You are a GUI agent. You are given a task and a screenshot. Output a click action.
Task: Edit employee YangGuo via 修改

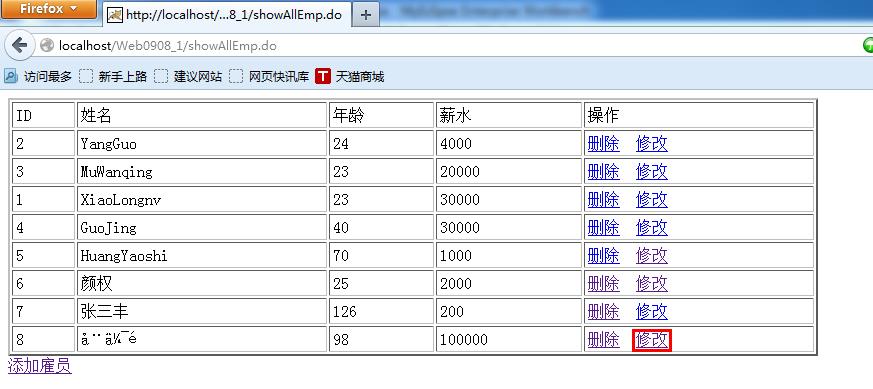tap(651, 144)
